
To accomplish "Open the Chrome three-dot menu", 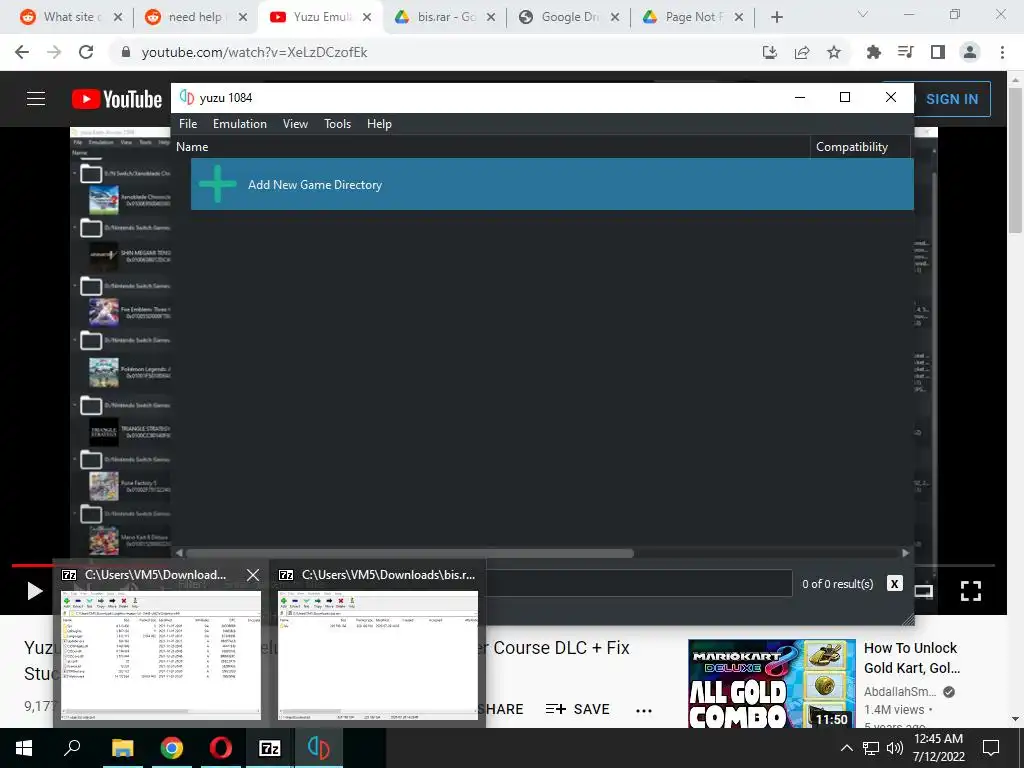I will [x=1002, y=52].
